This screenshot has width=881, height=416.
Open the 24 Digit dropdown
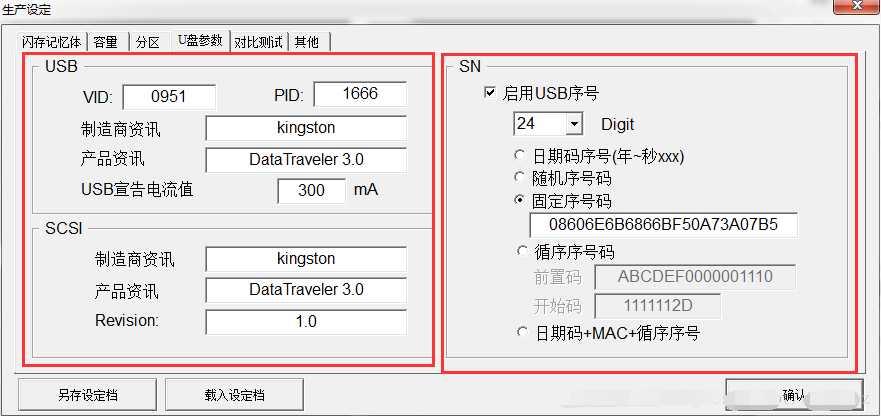(x=574, y=124)
